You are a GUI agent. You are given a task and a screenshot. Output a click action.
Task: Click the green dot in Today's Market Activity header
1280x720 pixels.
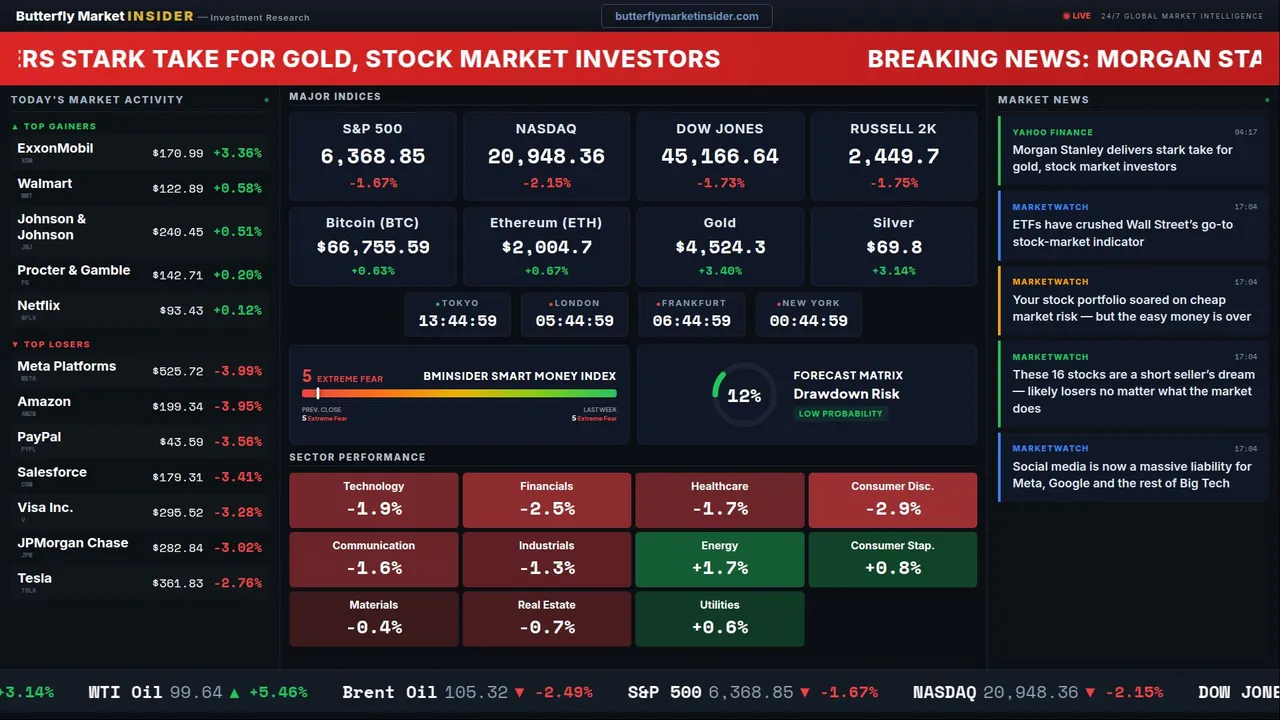(x=266, y=100)
